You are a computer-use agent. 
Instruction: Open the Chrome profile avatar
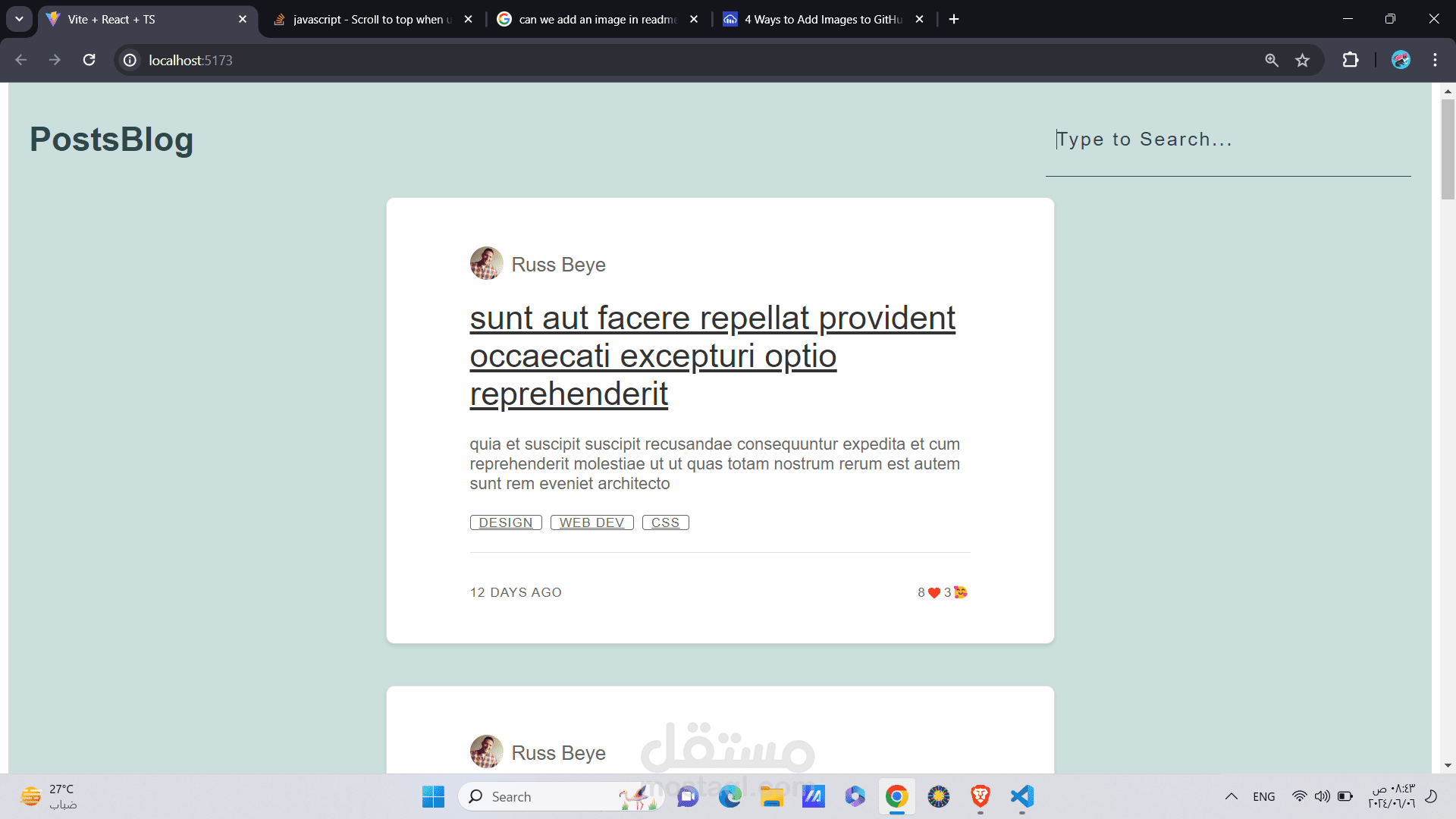[1401, 60]
